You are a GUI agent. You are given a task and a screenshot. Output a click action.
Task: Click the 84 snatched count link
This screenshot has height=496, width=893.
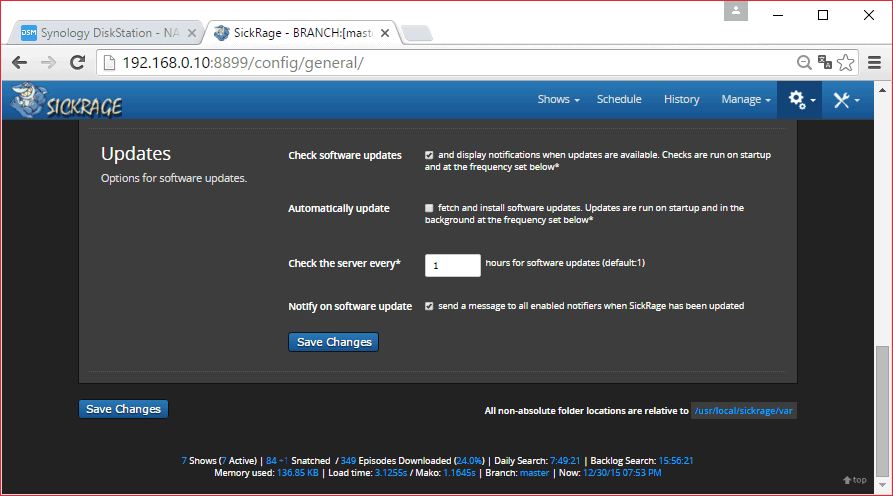coord(271,461)
